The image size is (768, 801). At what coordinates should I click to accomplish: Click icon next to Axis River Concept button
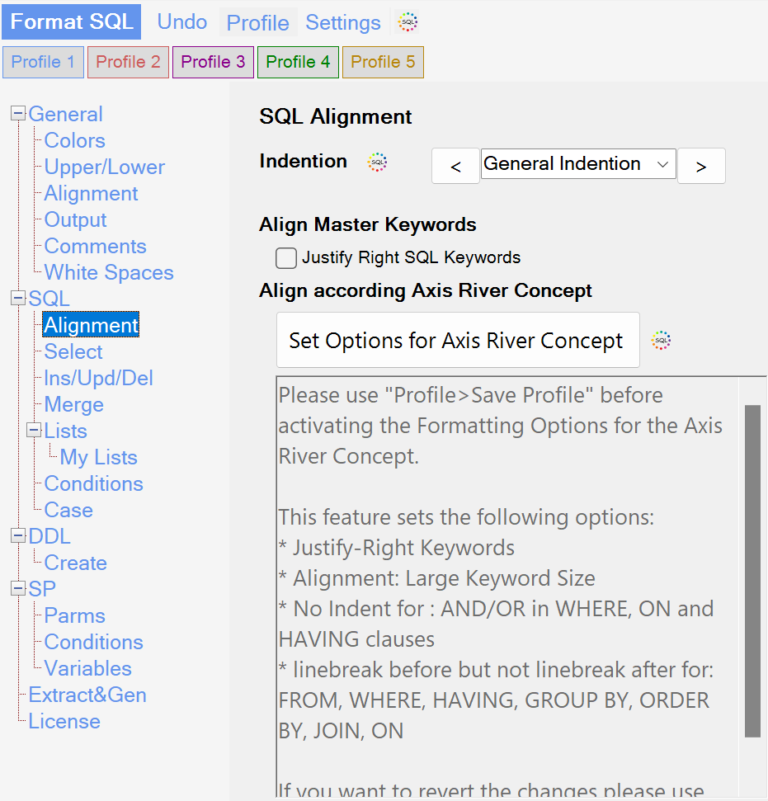661,340
